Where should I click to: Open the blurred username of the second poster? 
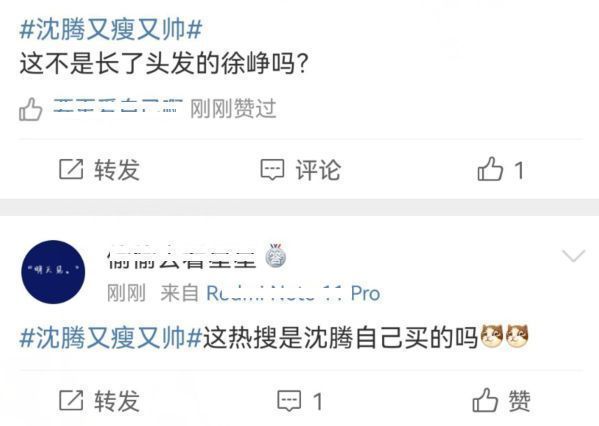(x=182, y=255)
